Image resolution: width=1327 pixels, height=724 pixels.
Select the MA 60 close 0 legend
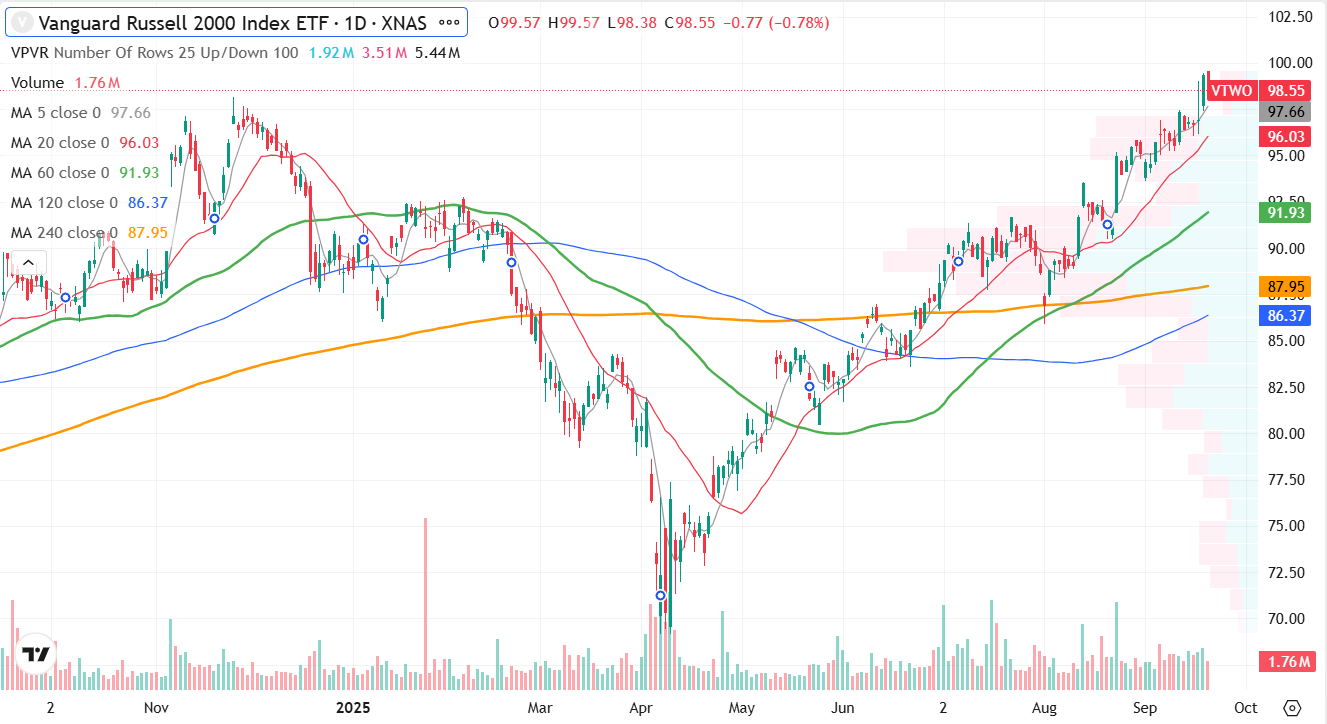[x=60, y=172]
